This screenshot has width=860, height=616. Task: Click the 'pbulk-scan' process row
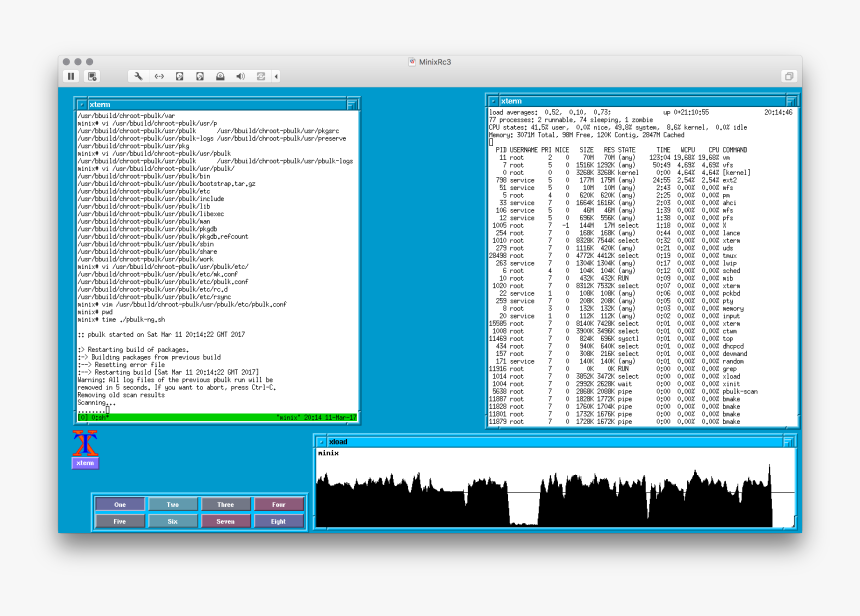[x=624, y=392]
